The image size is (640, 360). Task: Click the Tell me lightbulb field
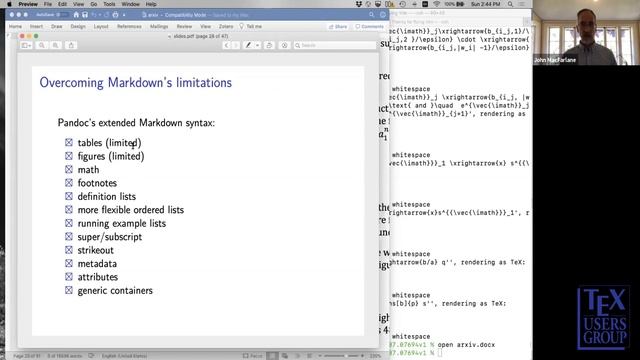point(250,27)
